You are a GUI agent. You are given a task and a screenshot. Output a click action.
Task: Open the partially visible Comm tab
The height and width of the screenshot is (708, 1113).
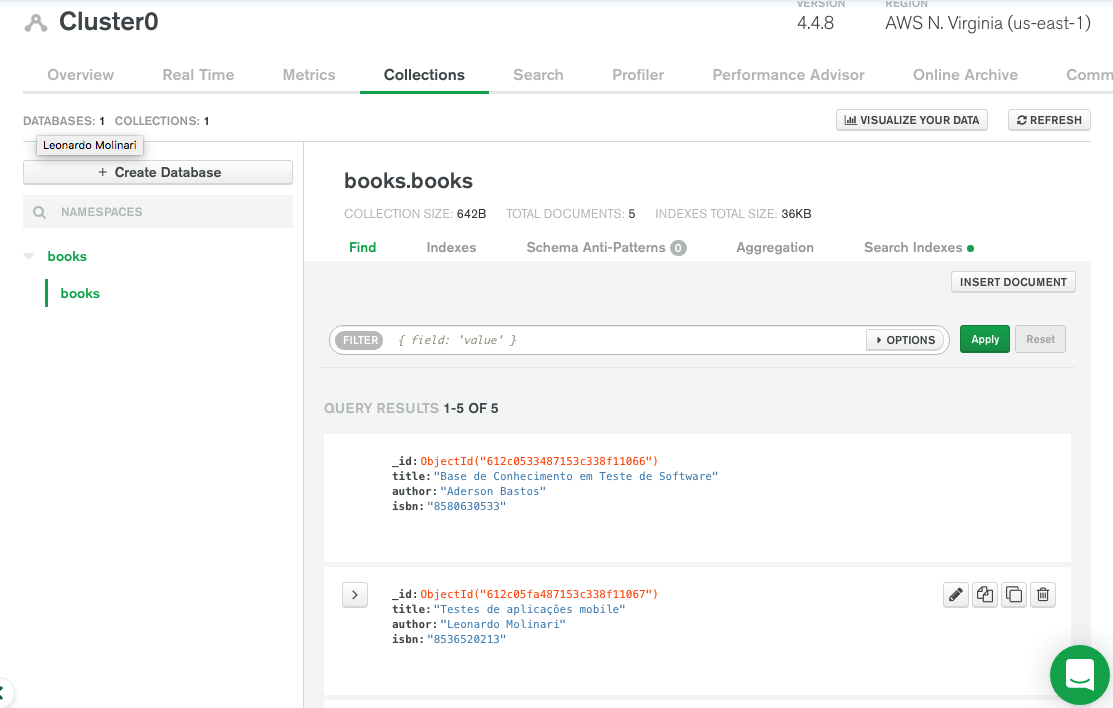1089,75
